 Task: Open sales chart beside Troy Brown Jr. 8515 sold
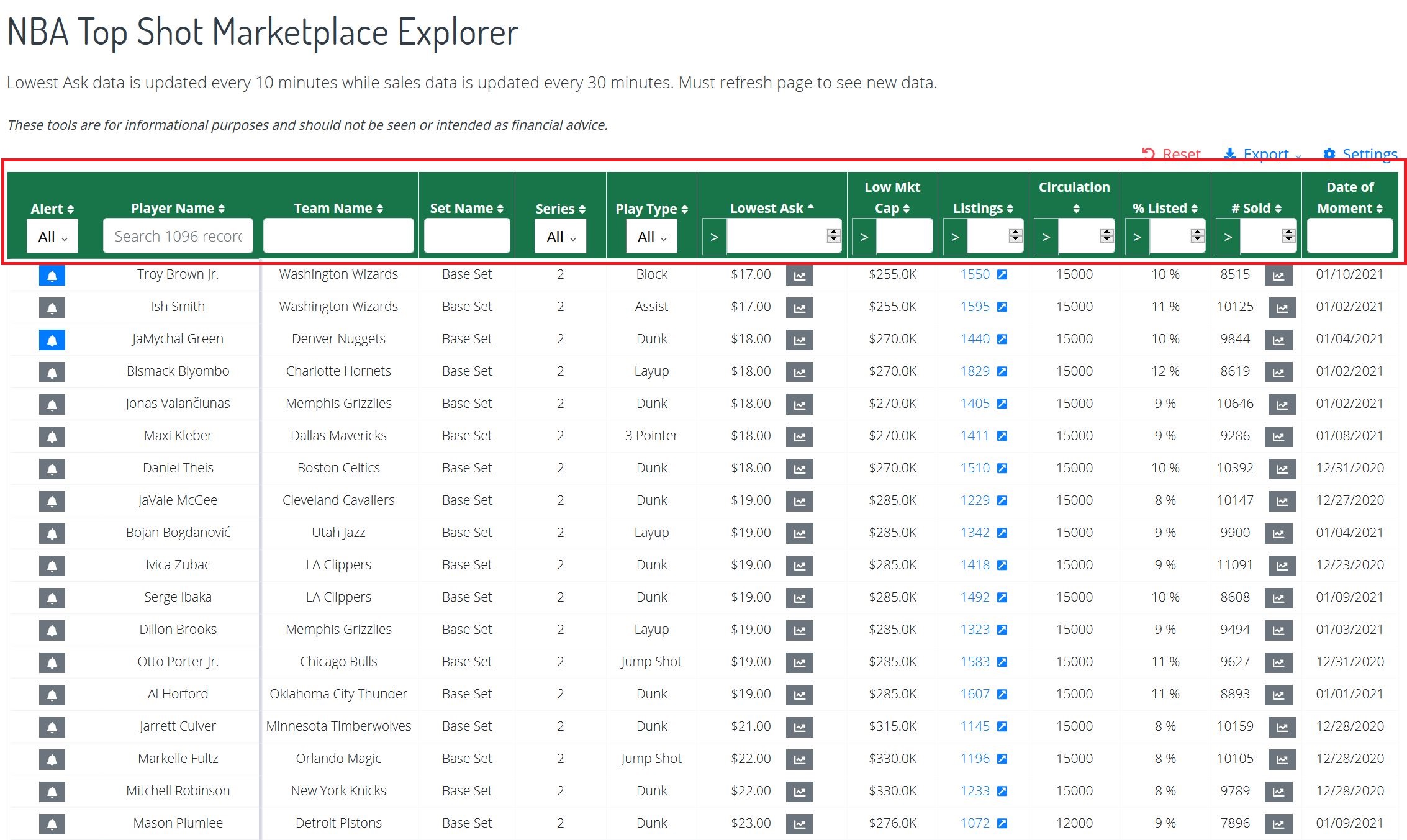coord(1278,275)
